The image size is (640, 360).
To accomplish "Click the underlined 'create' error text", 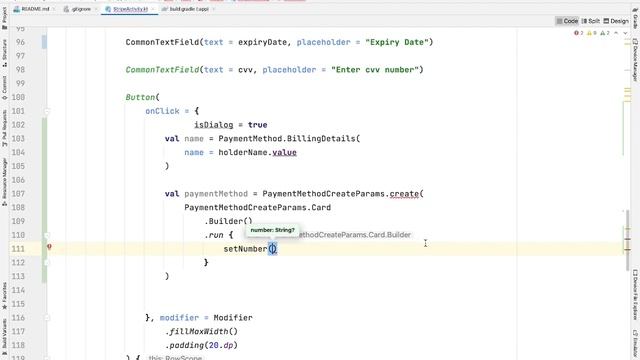I will [x=404, y=194].
